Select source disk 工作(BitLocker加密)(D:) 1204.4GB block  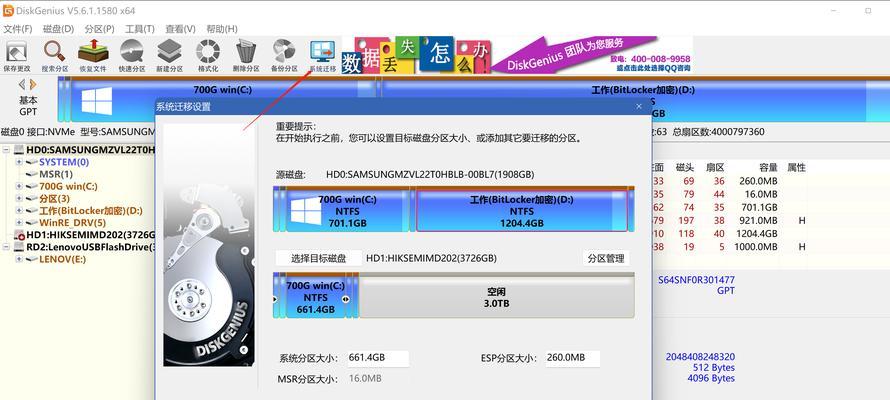[x=522, y=210]
